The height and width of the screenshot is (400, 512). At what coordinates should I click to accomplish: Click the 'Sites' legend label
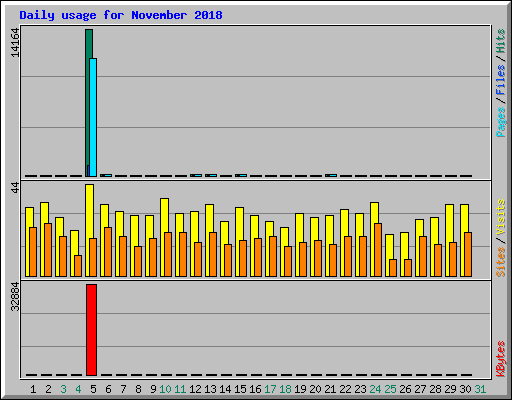[x=501, y=262]
